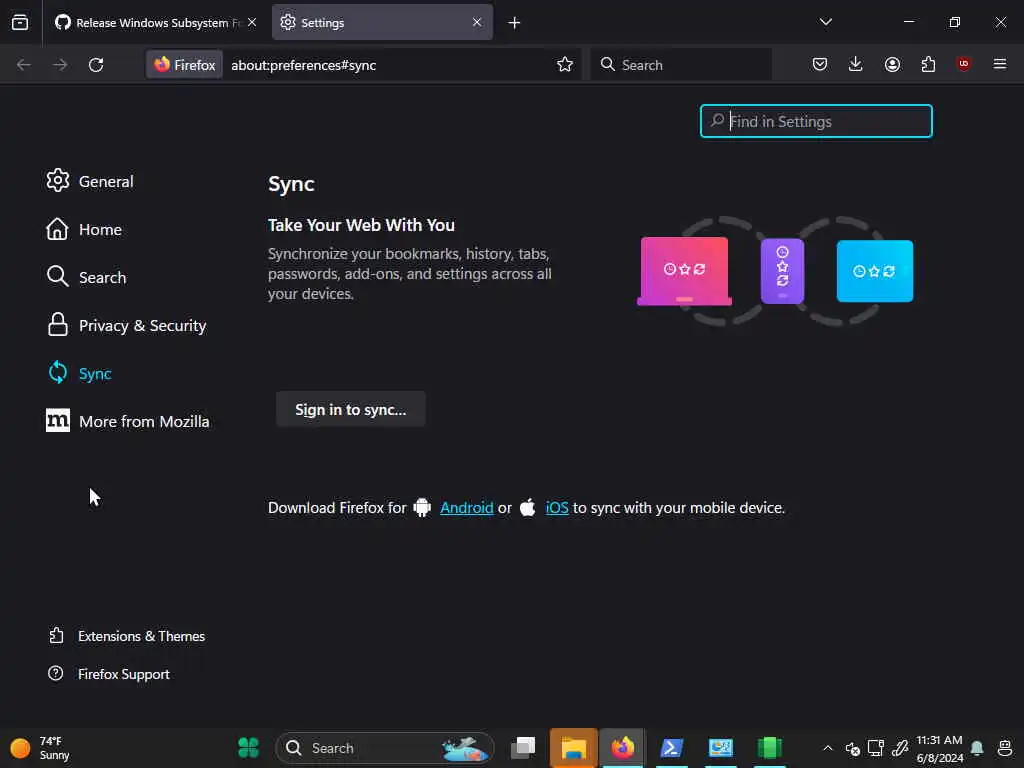Open the Firefox account menu
This screenshot has width=1024, height=768.
[x=892, y=64]
